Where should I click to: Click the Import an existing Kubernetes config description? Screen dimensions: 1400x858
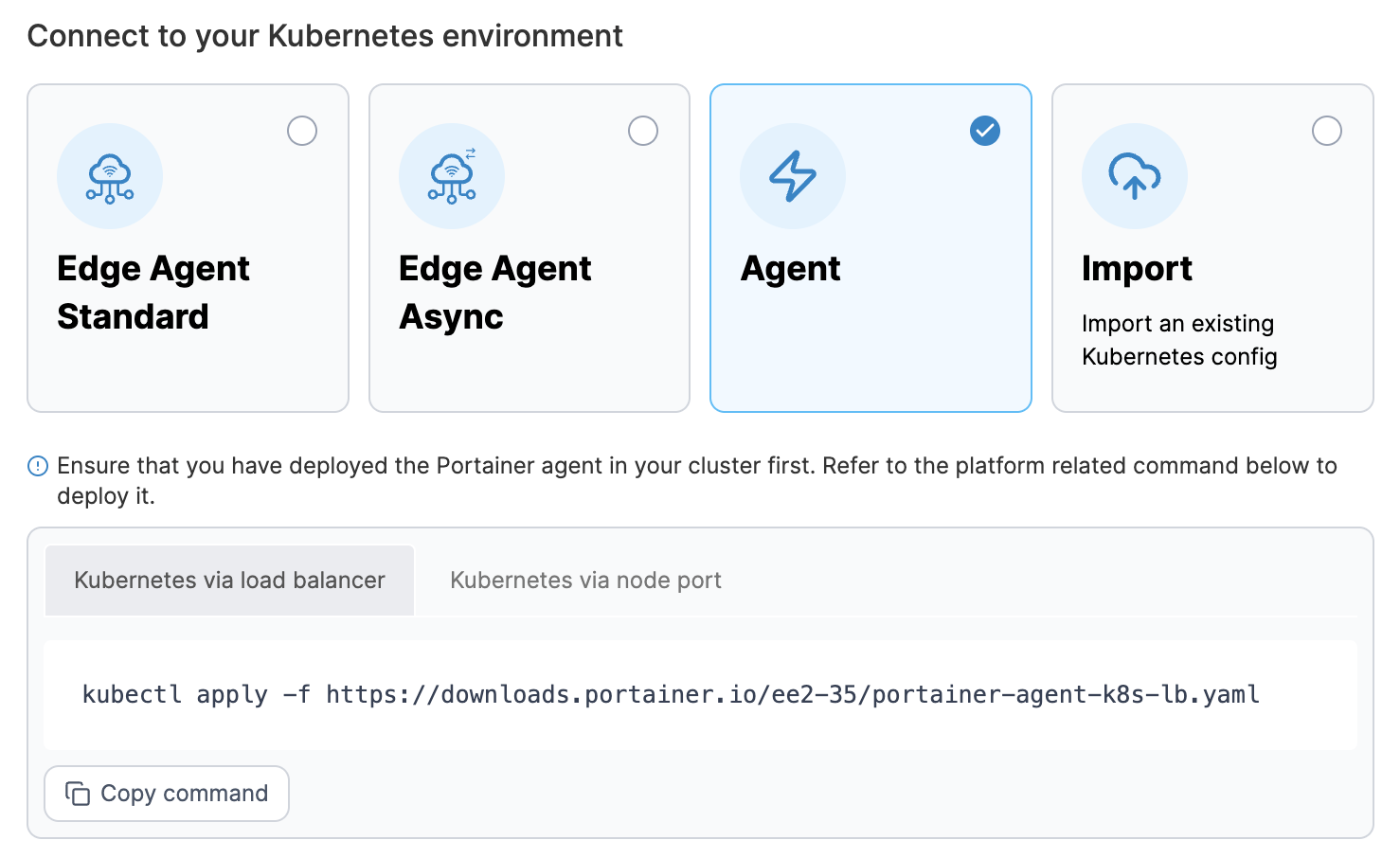point(1179,340)
